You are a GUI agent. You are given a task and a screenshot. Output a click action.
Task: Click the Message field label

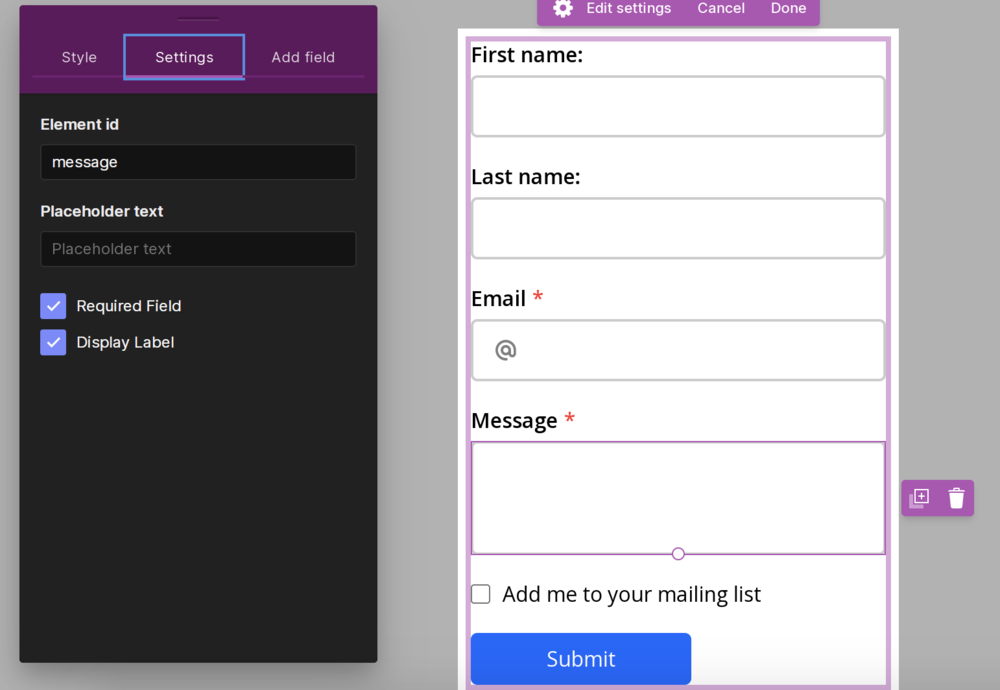[x=514, y=421]
